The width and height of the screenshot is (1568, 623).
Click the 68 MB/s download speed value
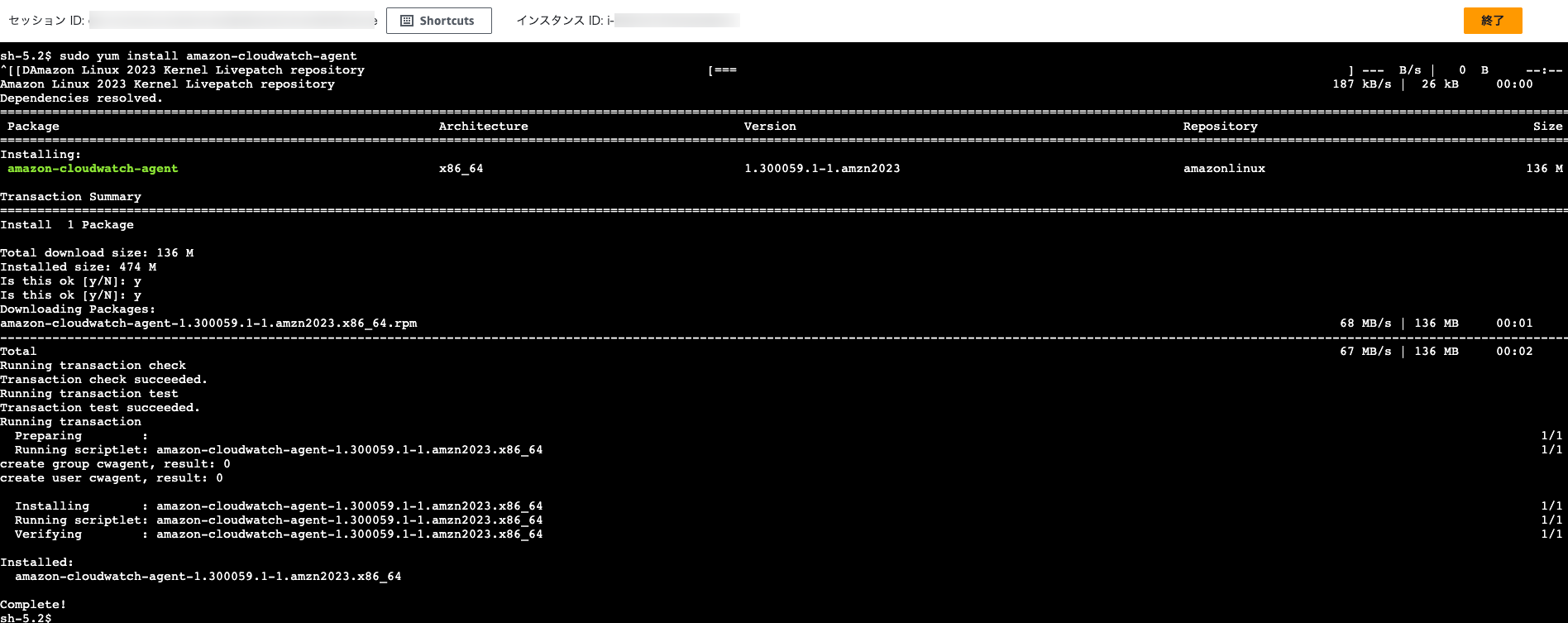pyautogui.click(x=1365, y=323)
